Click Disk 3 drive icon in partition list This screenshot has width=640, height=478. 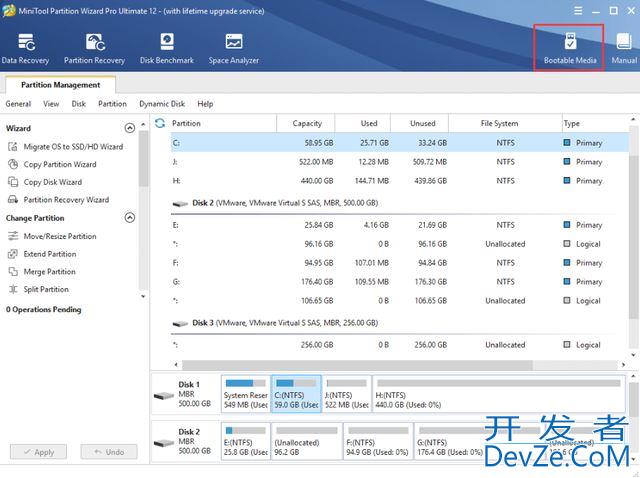click(180, 323)
